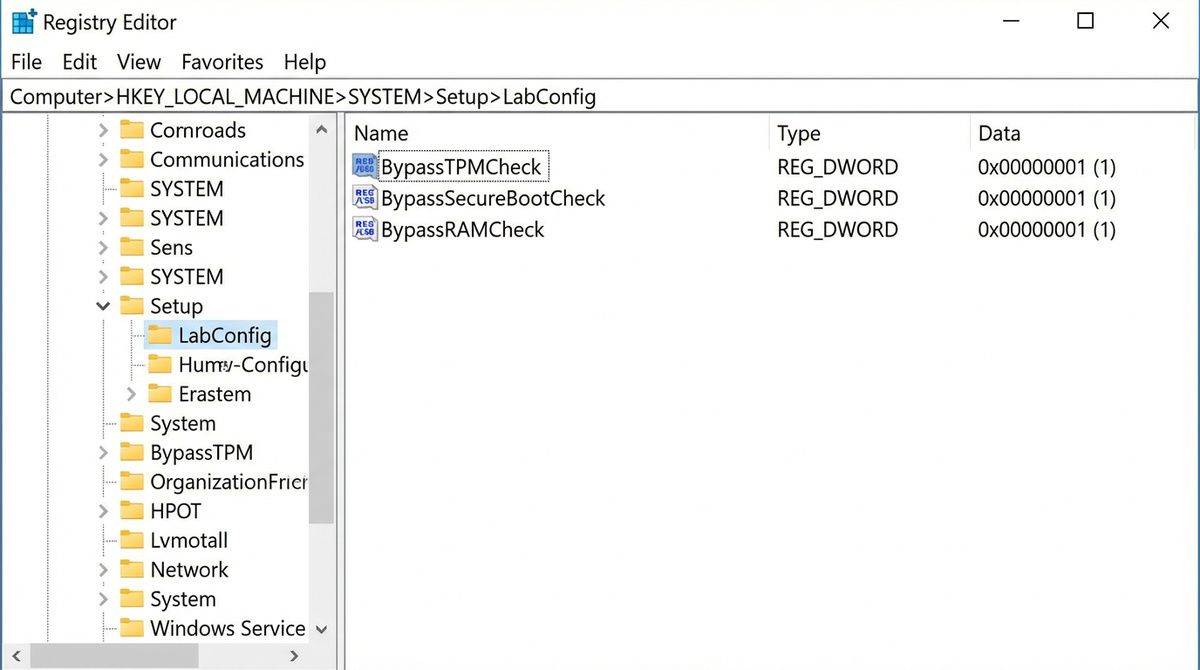Select the BypassRAMCheck value name
Image resolution: width=1200 pixels, height=670 pixels.
pos(463,229)
